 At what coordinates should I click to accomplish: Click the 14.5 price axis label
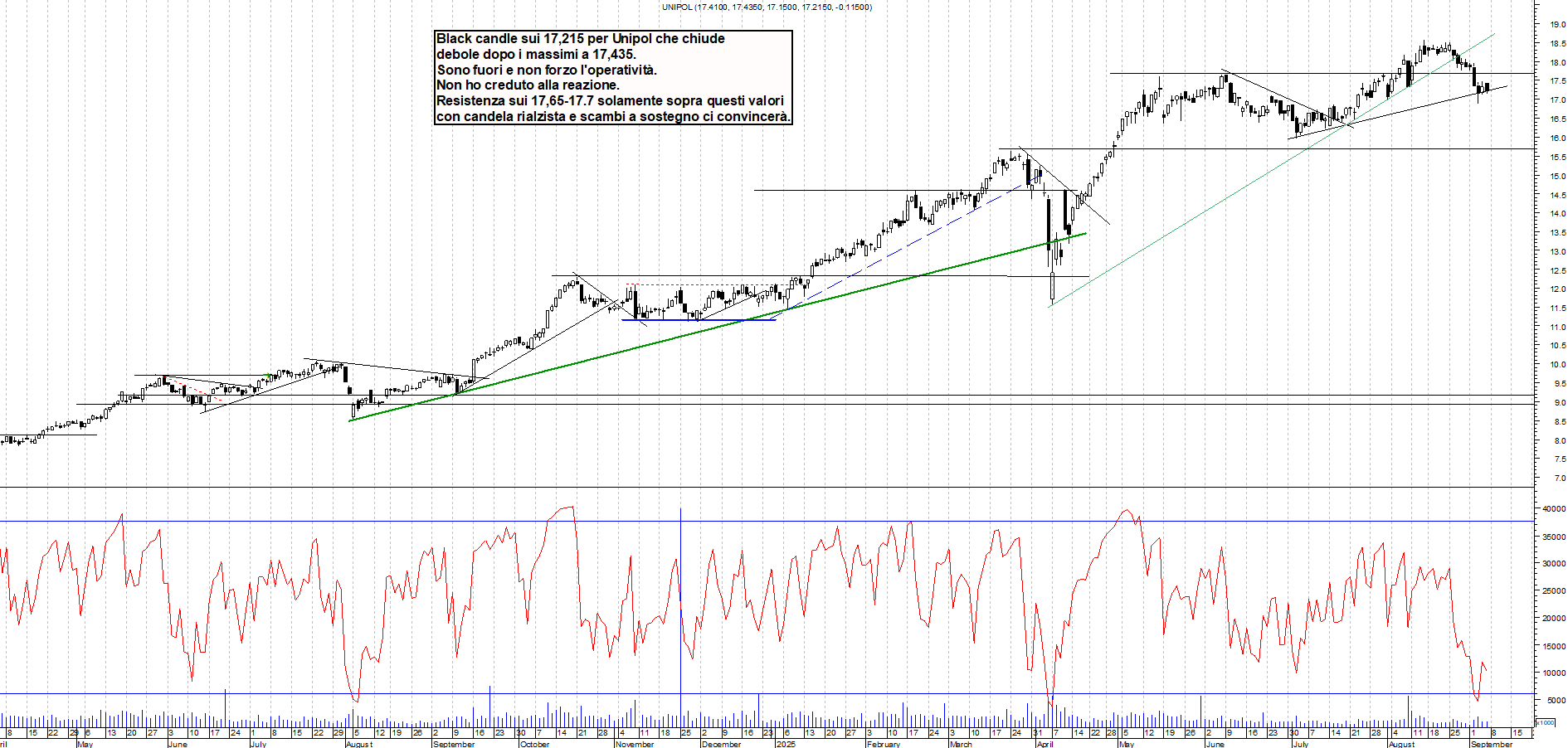coord(1557,196)
